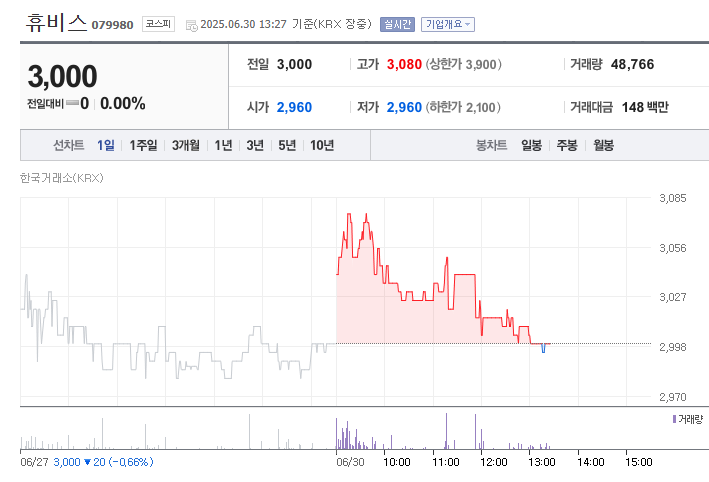
Task: Show the 월봉 monthly candle chart
Action: (x=604, y=145)
